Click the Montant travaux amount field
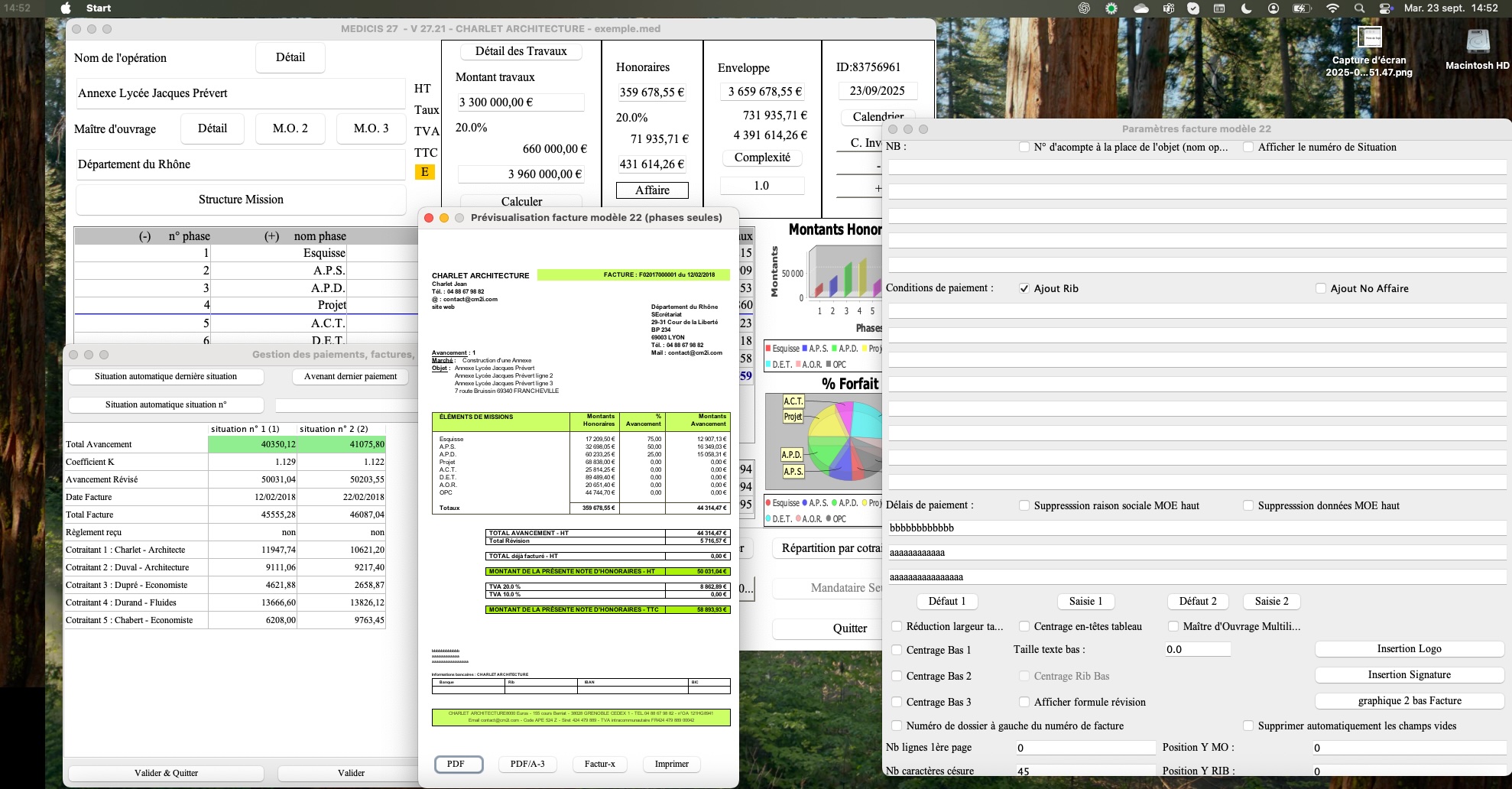This screenshot has width=1512, height=789. tap(521, 102)
